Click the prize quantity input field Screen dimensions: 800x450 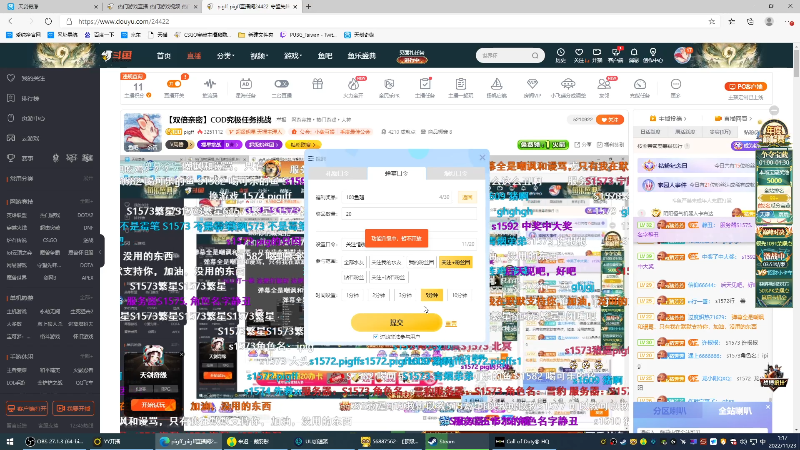(410, 214)
